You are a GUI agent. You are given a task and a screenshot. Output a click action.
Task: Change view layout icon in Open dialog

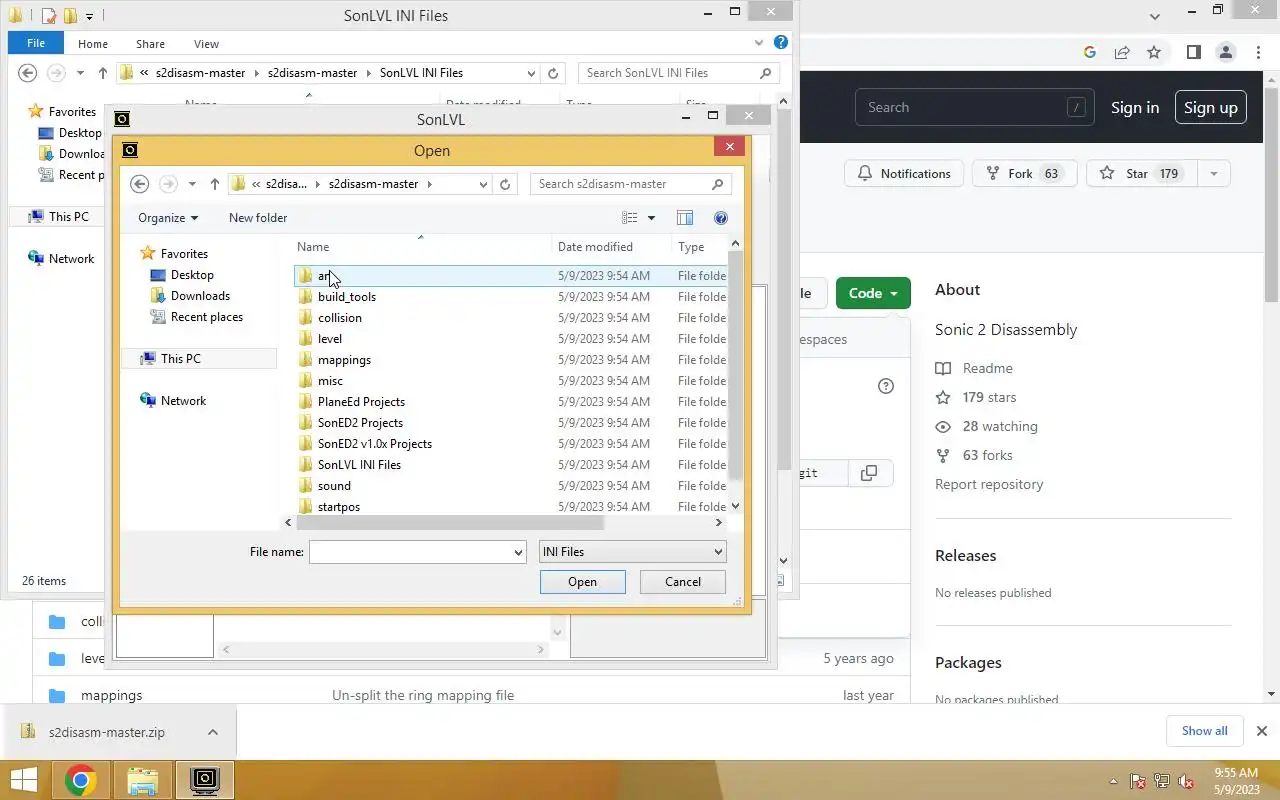coord(630,218)
